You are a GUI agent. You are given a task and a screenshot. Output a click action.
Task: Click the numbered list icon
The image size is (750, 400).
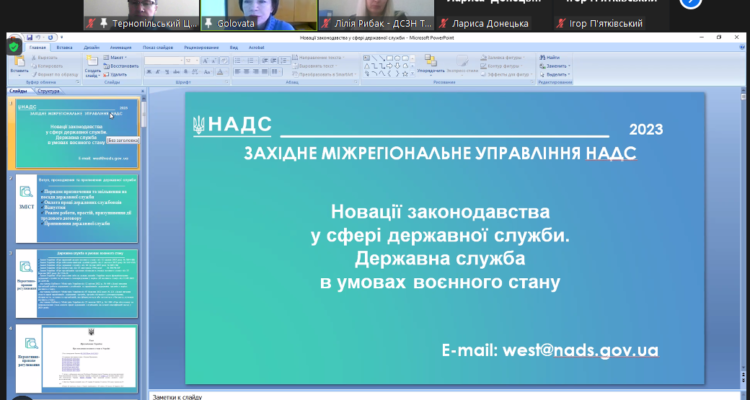pos(252,61)
